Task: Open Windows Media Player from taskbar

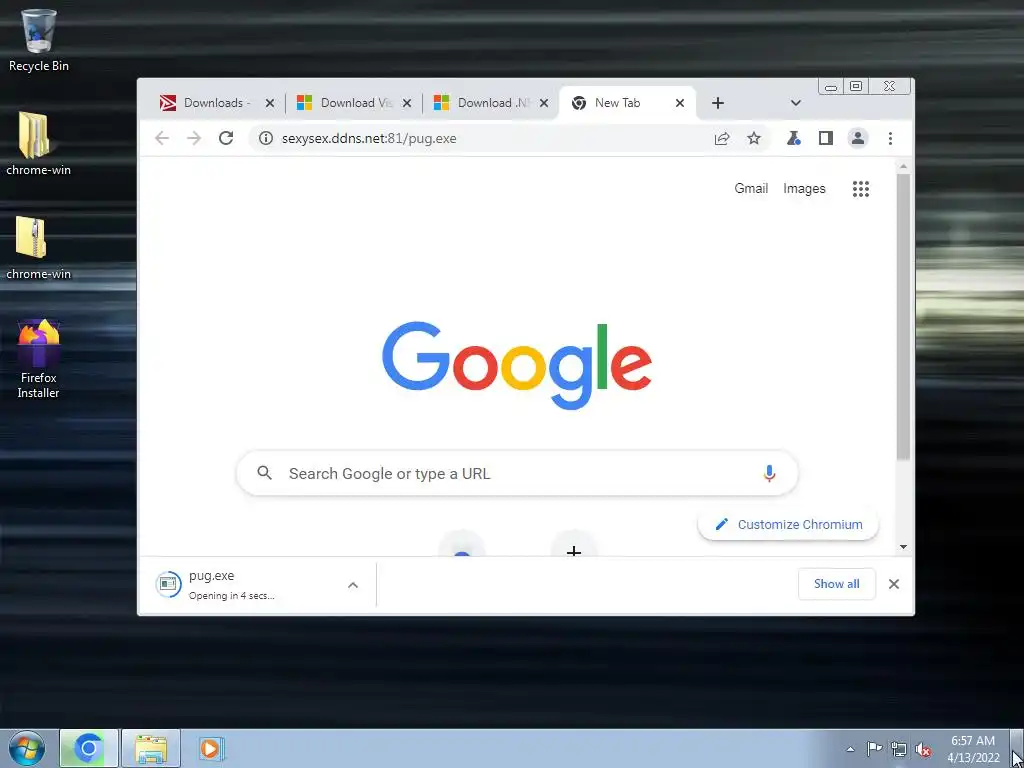Action: point(210,749)
